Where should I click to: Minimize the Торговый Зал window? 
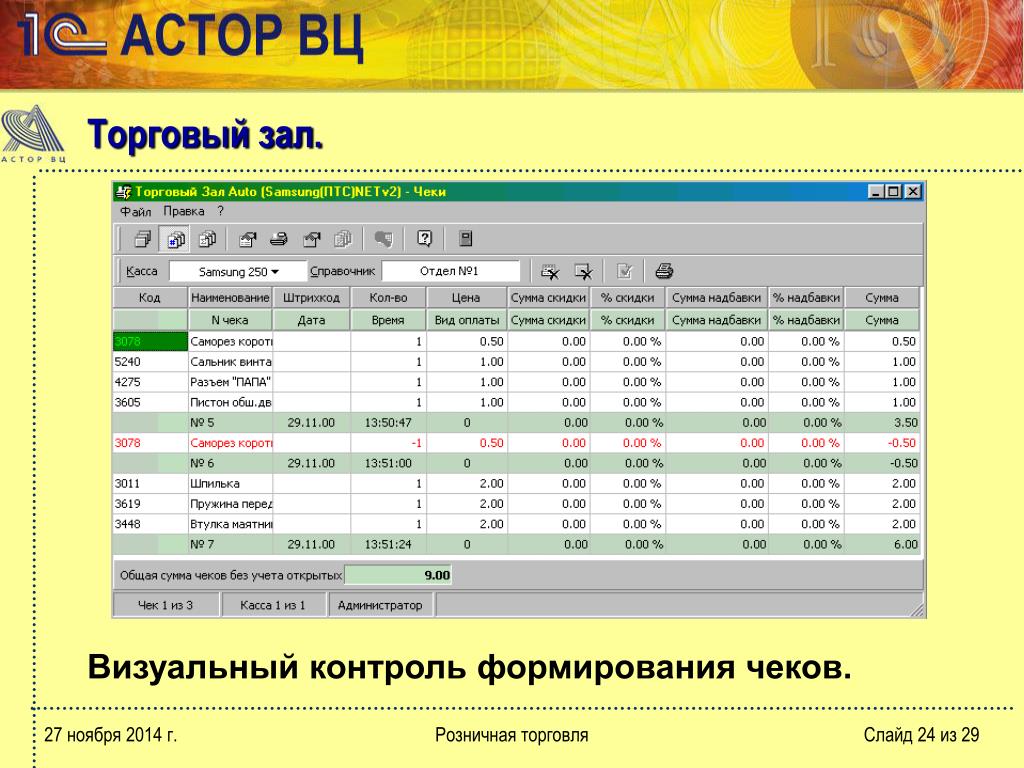(x=876, y=191)
